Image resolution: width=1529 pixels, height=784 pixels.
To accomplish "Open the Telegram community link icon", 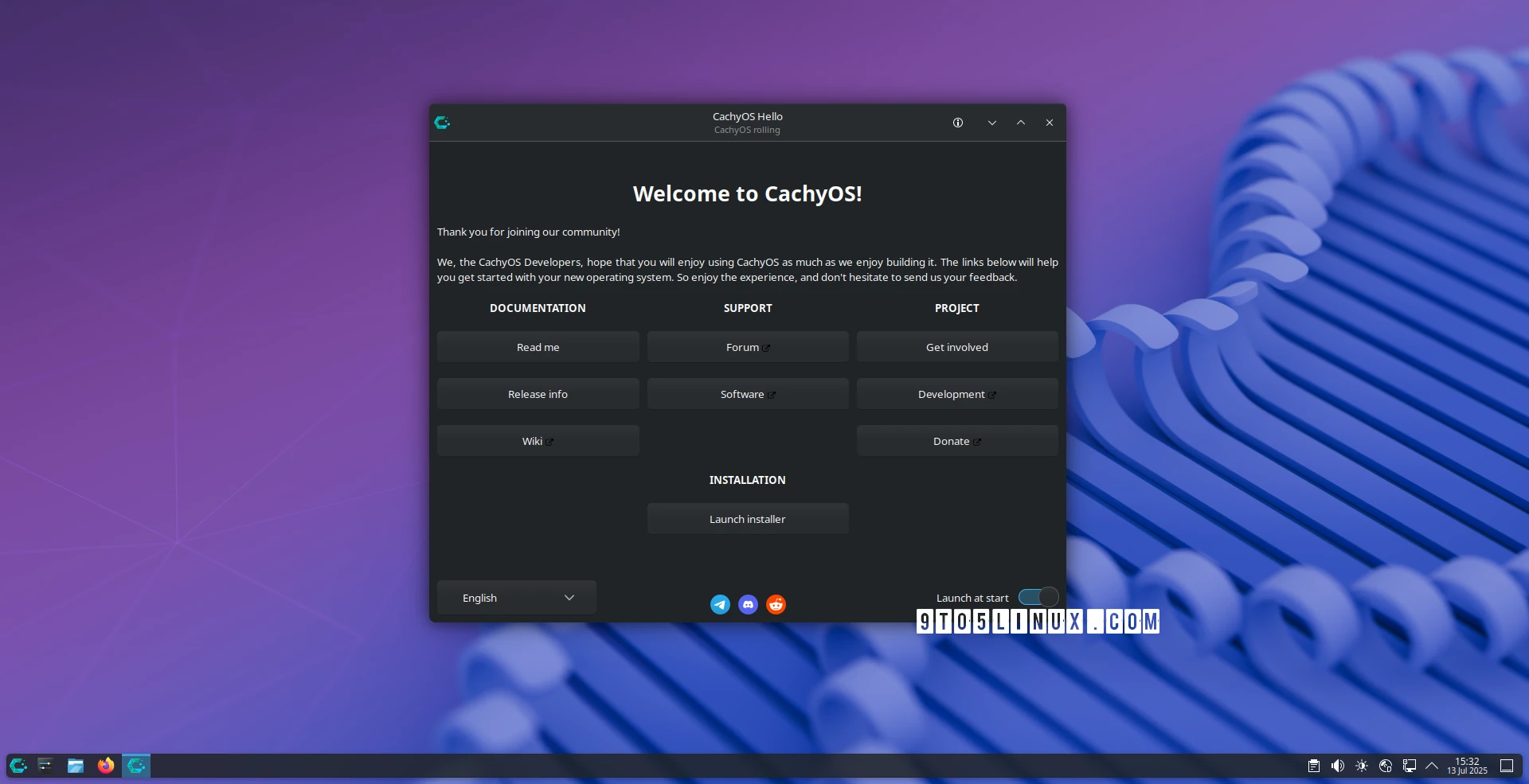I will (720, 605).
